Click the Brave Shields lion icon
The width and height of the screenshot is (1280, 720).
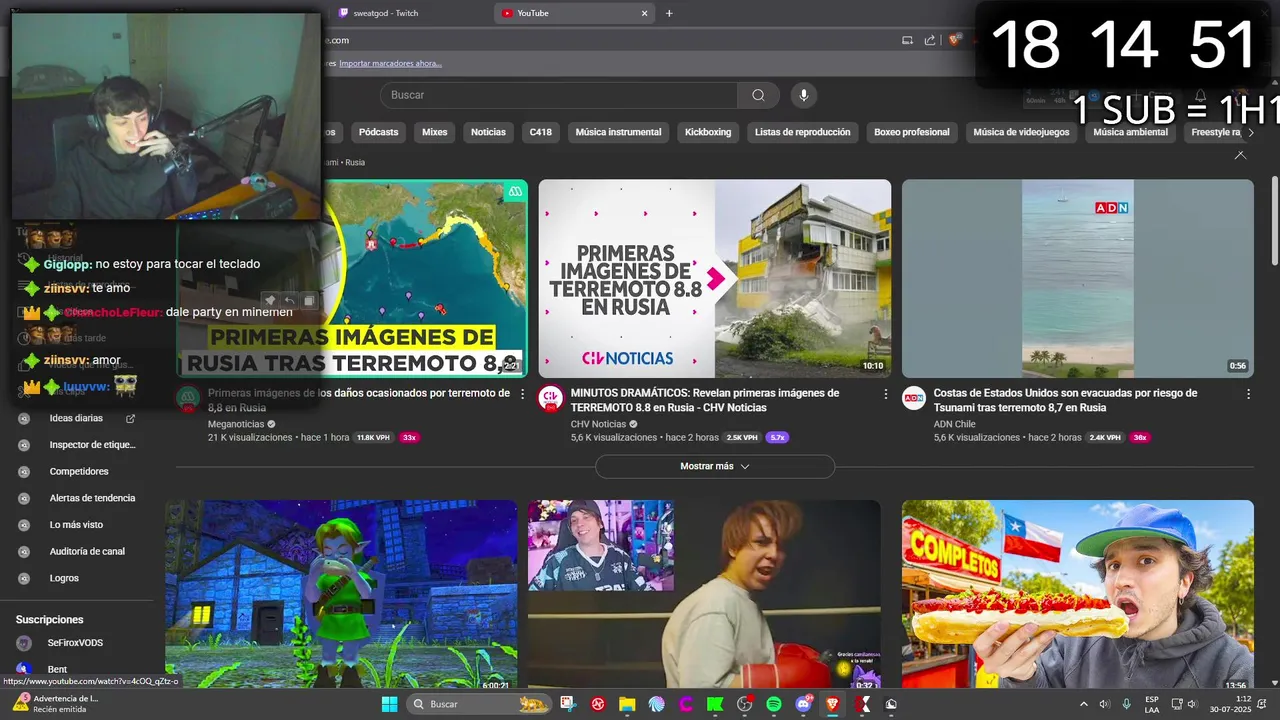click(954, 40)
